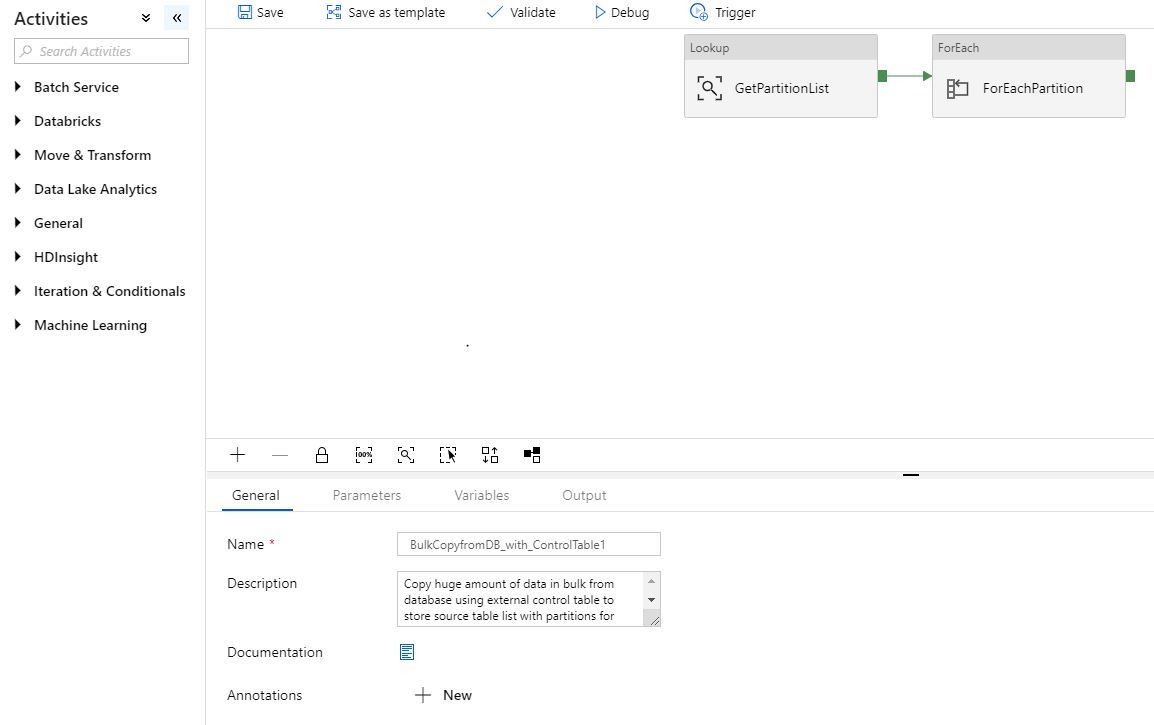Click New to add an annotation
The height and width of the screenshot is (725, 1154).
click(x=457, y=696)
